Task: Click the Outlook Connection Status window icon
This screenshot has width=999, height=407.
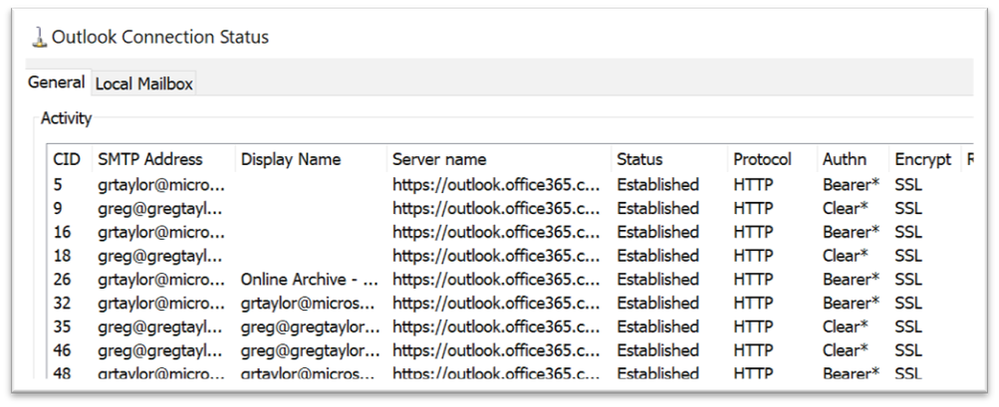Action: click(x=40, y=37)
